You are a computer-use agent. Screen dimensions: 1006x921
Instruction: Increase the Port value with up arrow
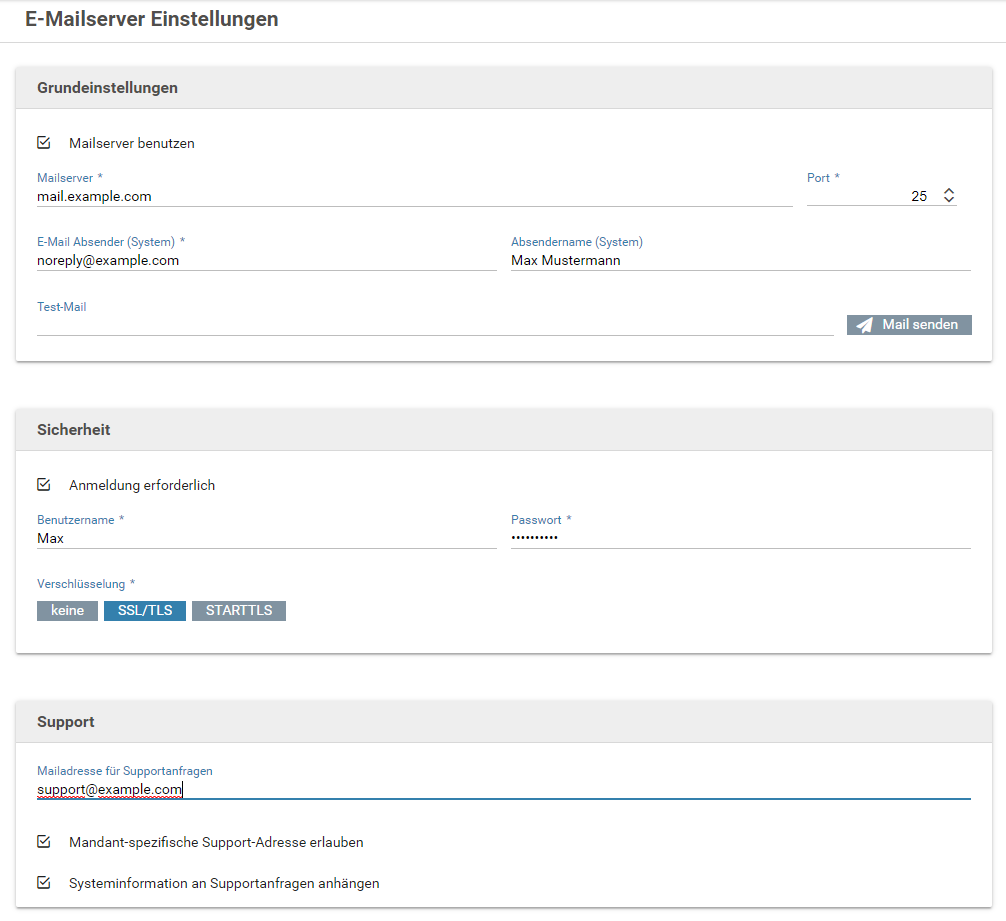pos(949,192)
